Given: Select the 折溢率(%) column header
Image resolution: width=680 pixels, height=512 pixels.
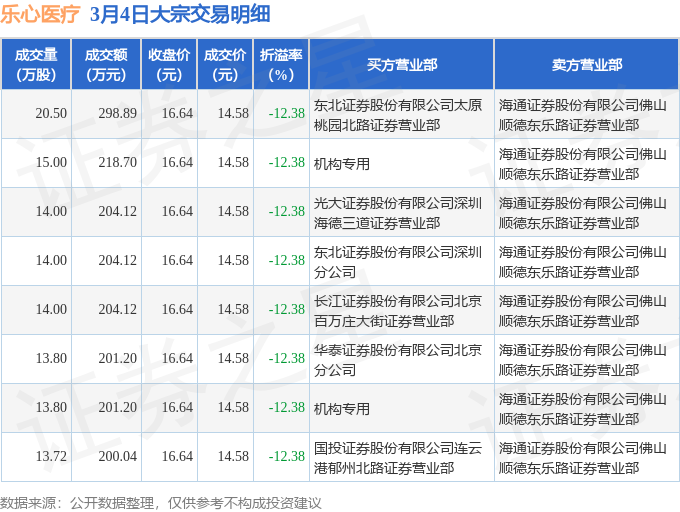Looking at the screenshot, I should click(281, 64).
